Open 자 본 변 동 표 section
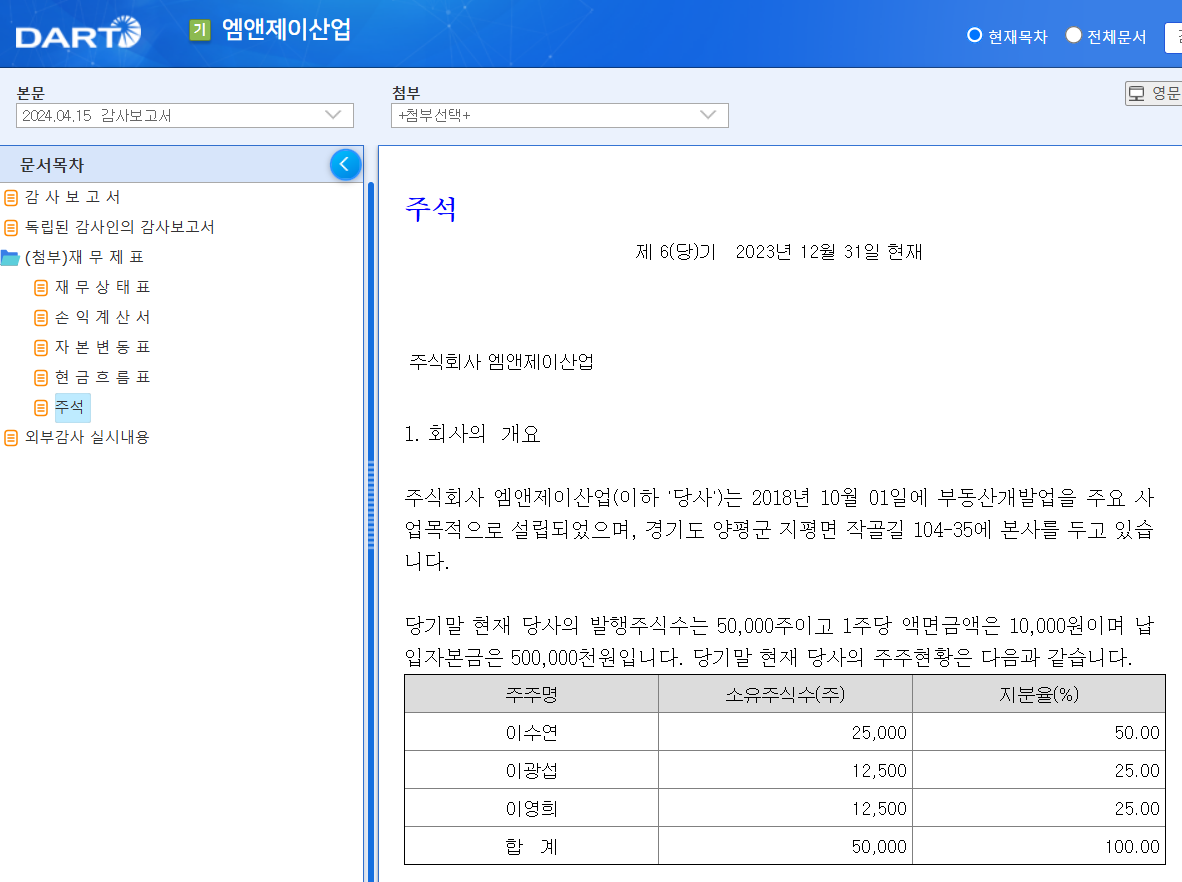 pyautogui.click(x=103, y=347)
